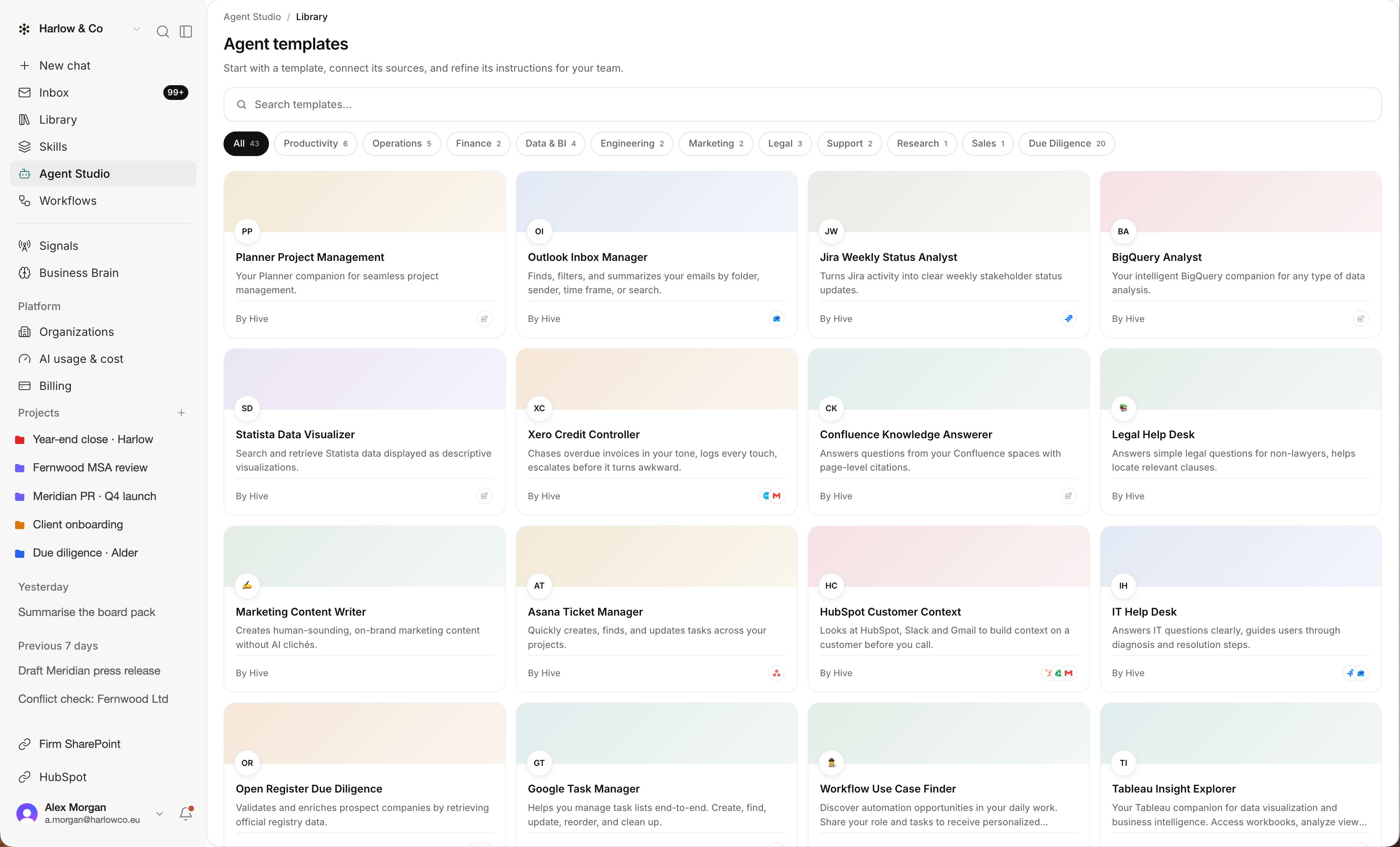The height and width of the screenshot is (847, 1400).
Task: Click the Signals icon
Action: [x=25, y=246]
